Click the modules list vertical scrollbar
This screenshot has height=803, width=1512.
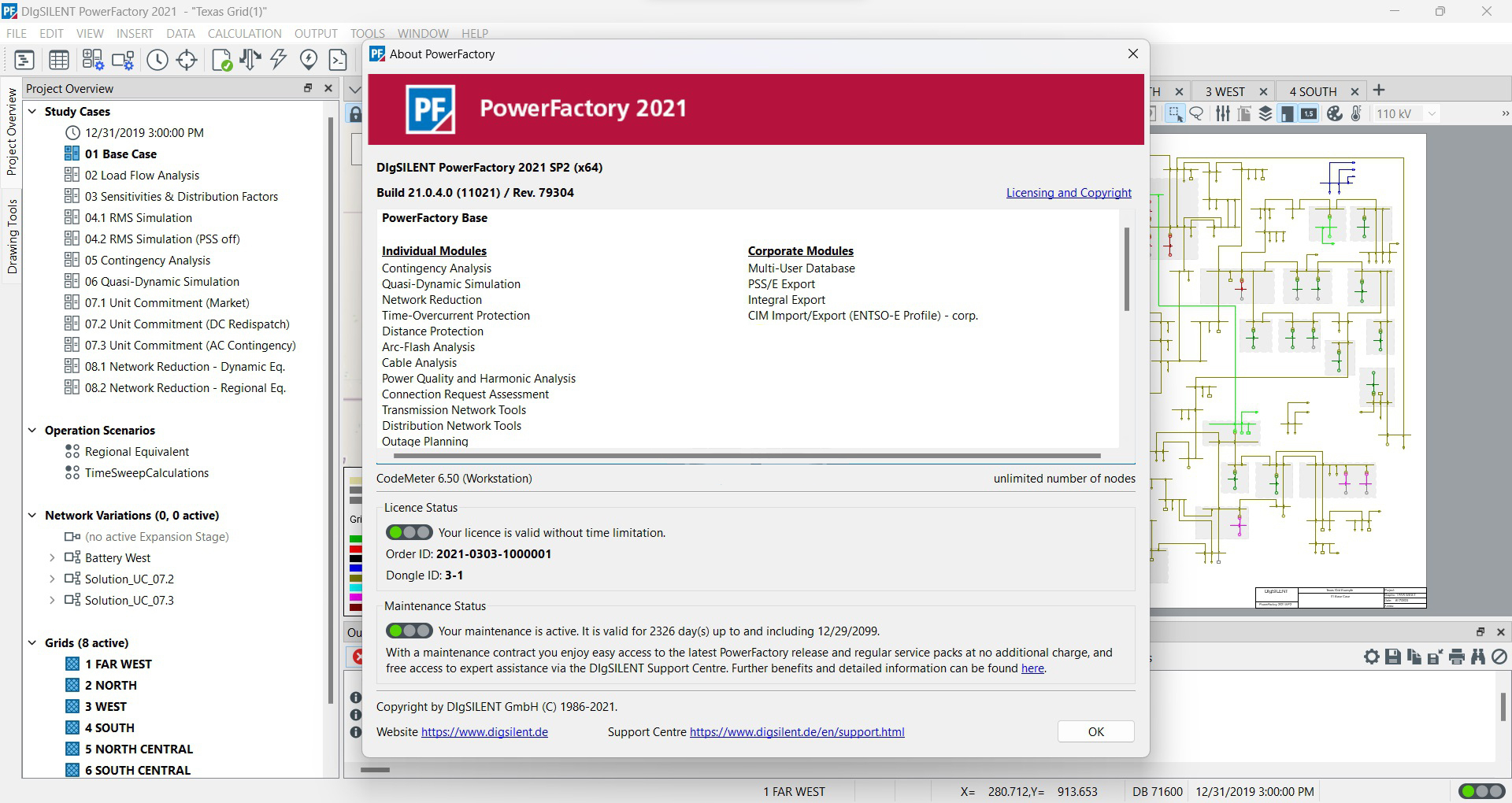[1127, 269]
